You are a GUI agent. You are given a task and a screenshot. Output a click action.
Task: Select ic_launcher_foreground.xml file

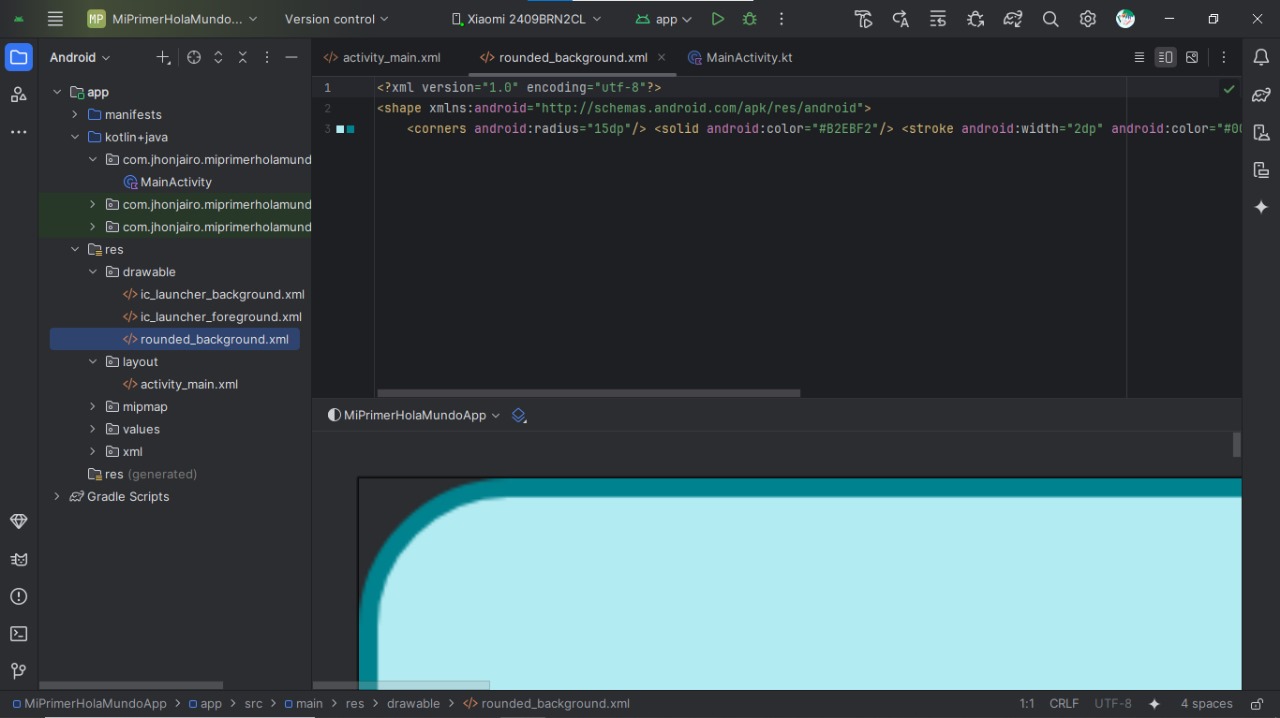(x=212, y=317)
